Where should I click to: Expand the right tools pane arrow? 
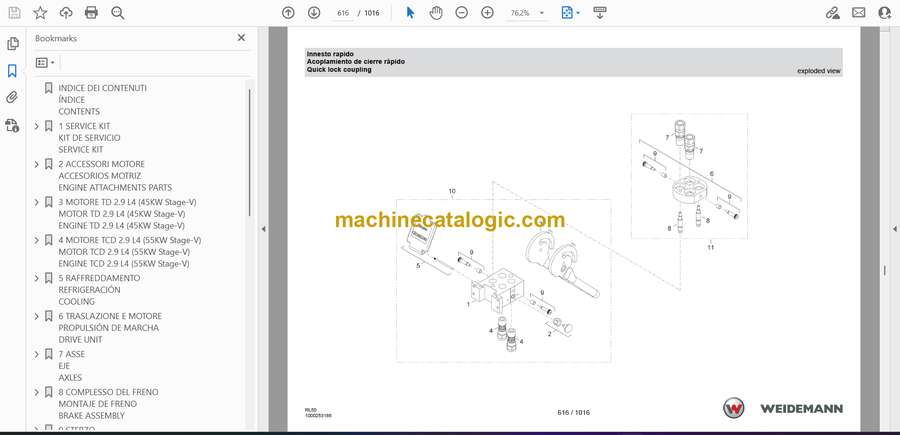coord(894,229)
